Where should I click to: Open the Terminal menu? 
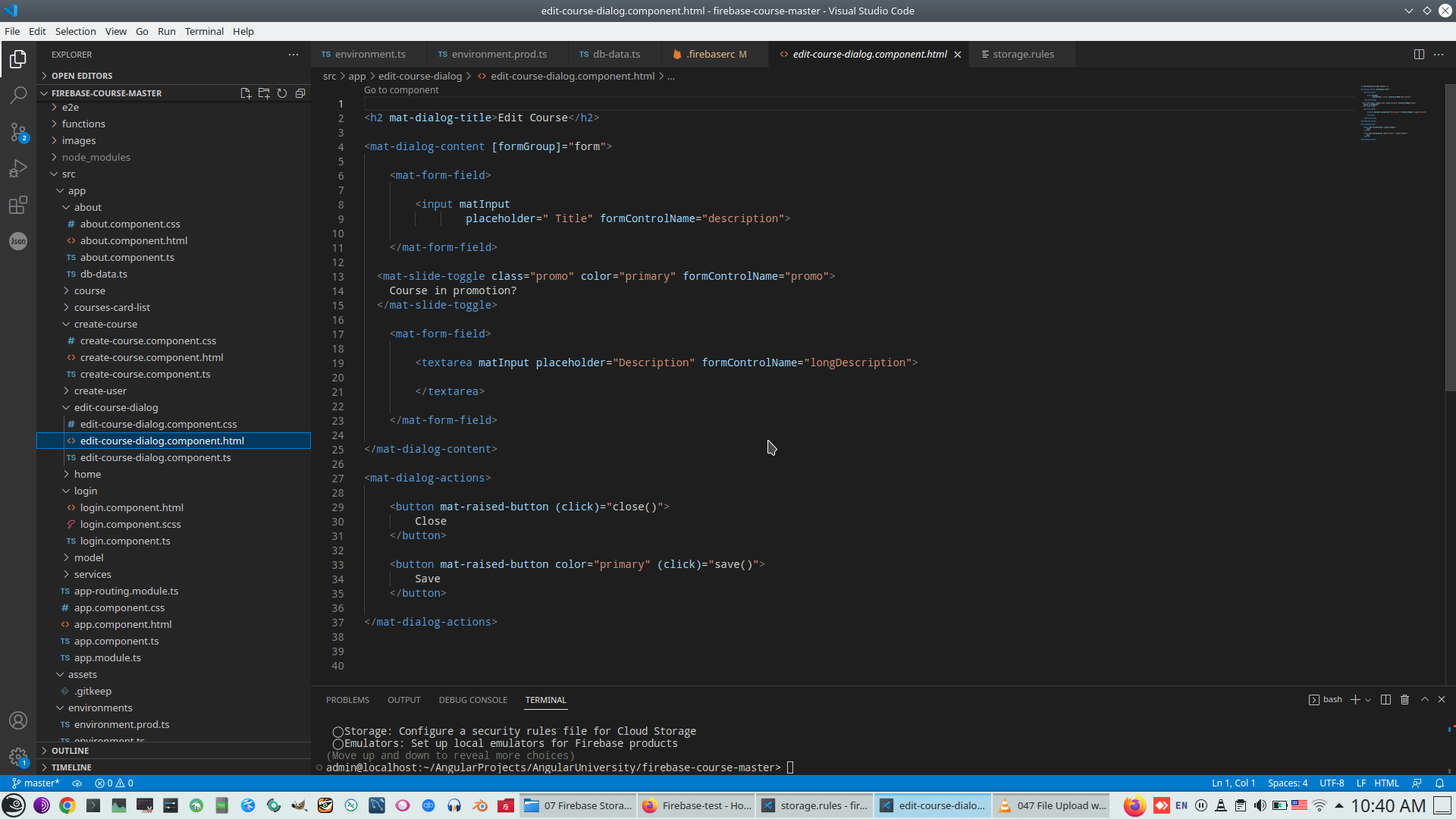point(204,31)
